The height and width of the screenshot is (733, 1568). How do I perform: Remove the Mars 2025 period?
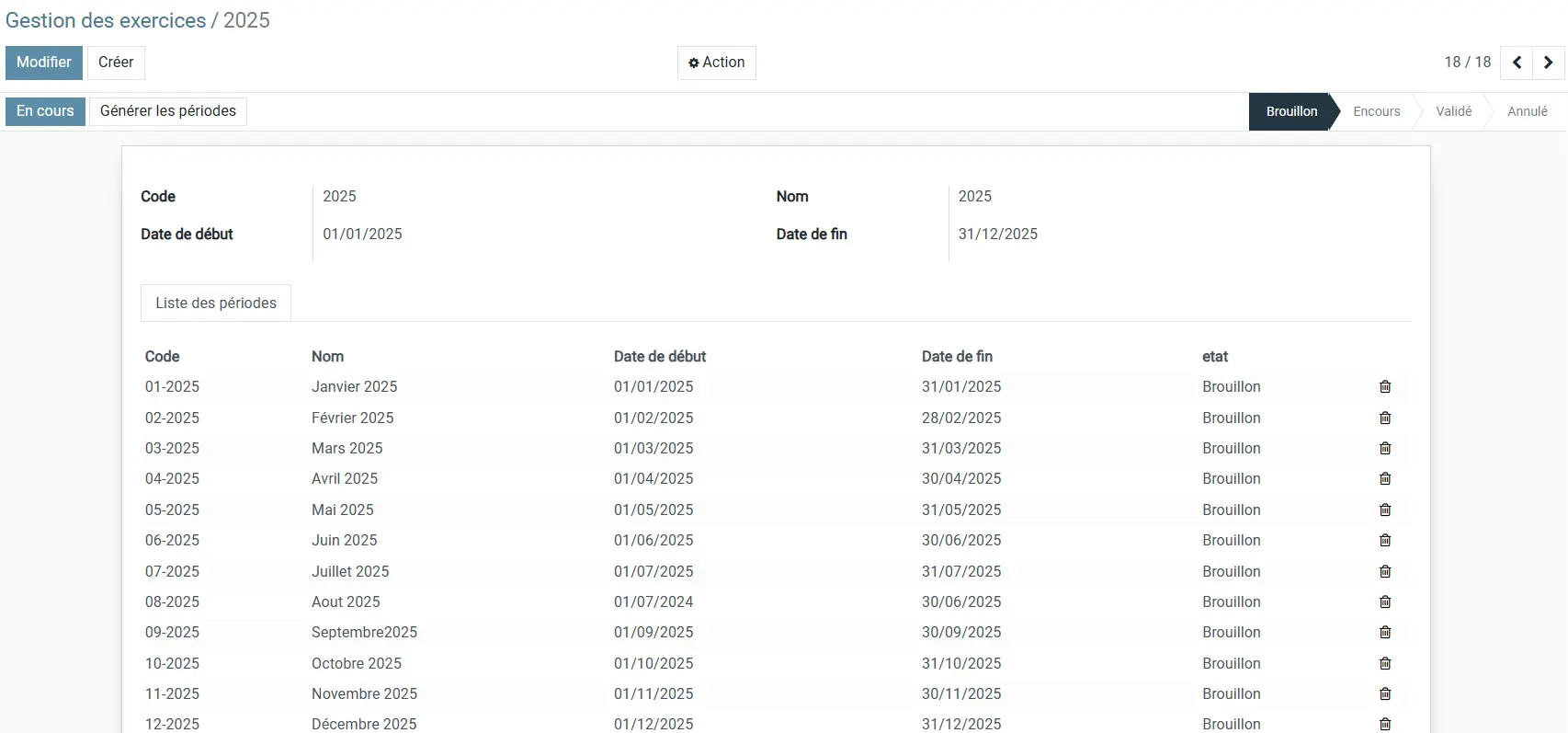point(1385,449)
